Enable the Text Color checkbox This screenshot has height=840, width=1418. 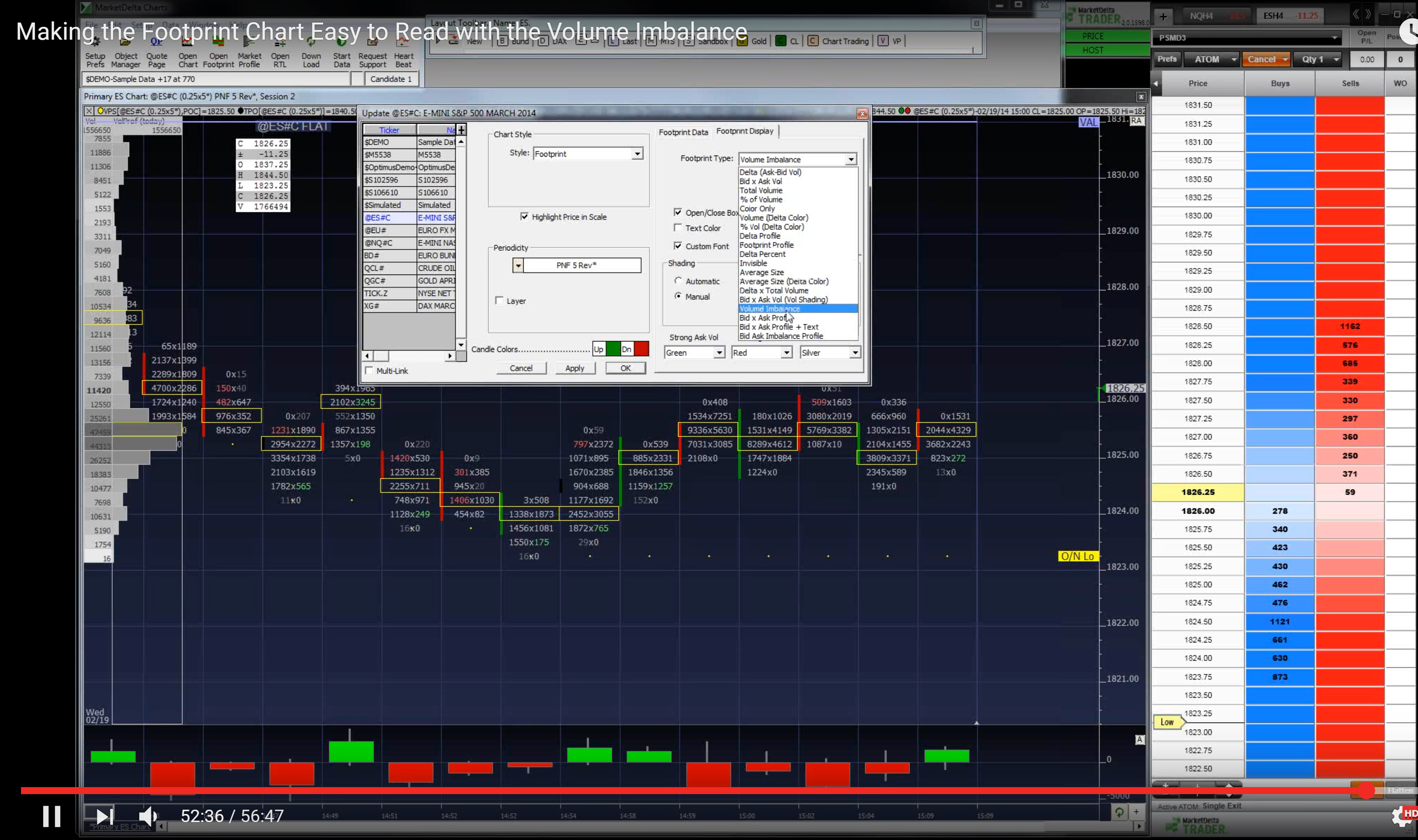tap(678, 227)
